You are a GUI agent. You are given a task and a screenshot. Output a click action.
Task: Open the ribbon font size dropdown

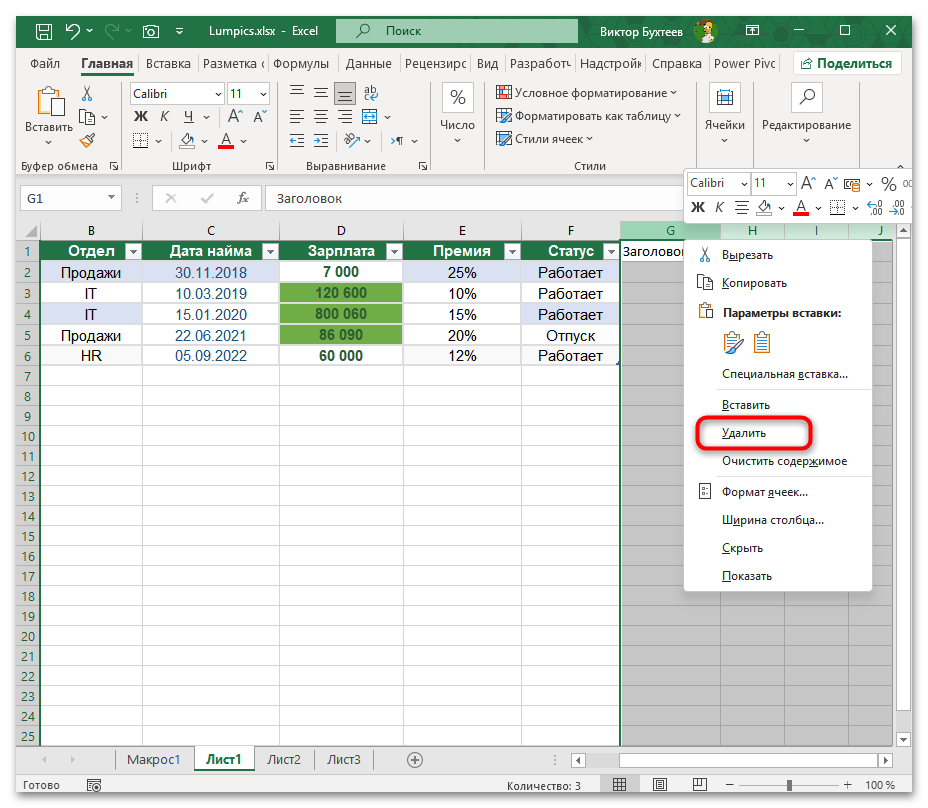coord(263,93)
